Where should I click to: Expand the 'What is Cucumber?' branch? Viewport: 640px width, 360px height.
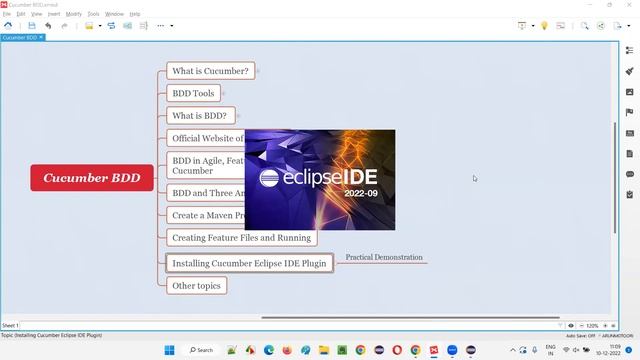[x=258, y=71]
